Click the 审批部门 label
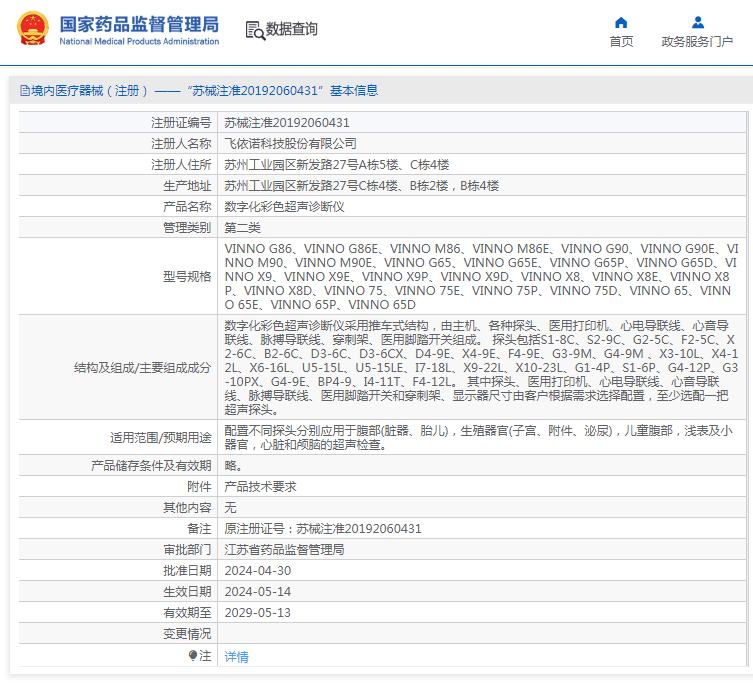Image resolution: width=753 pixels, height=683 pixels. point(187,549)
